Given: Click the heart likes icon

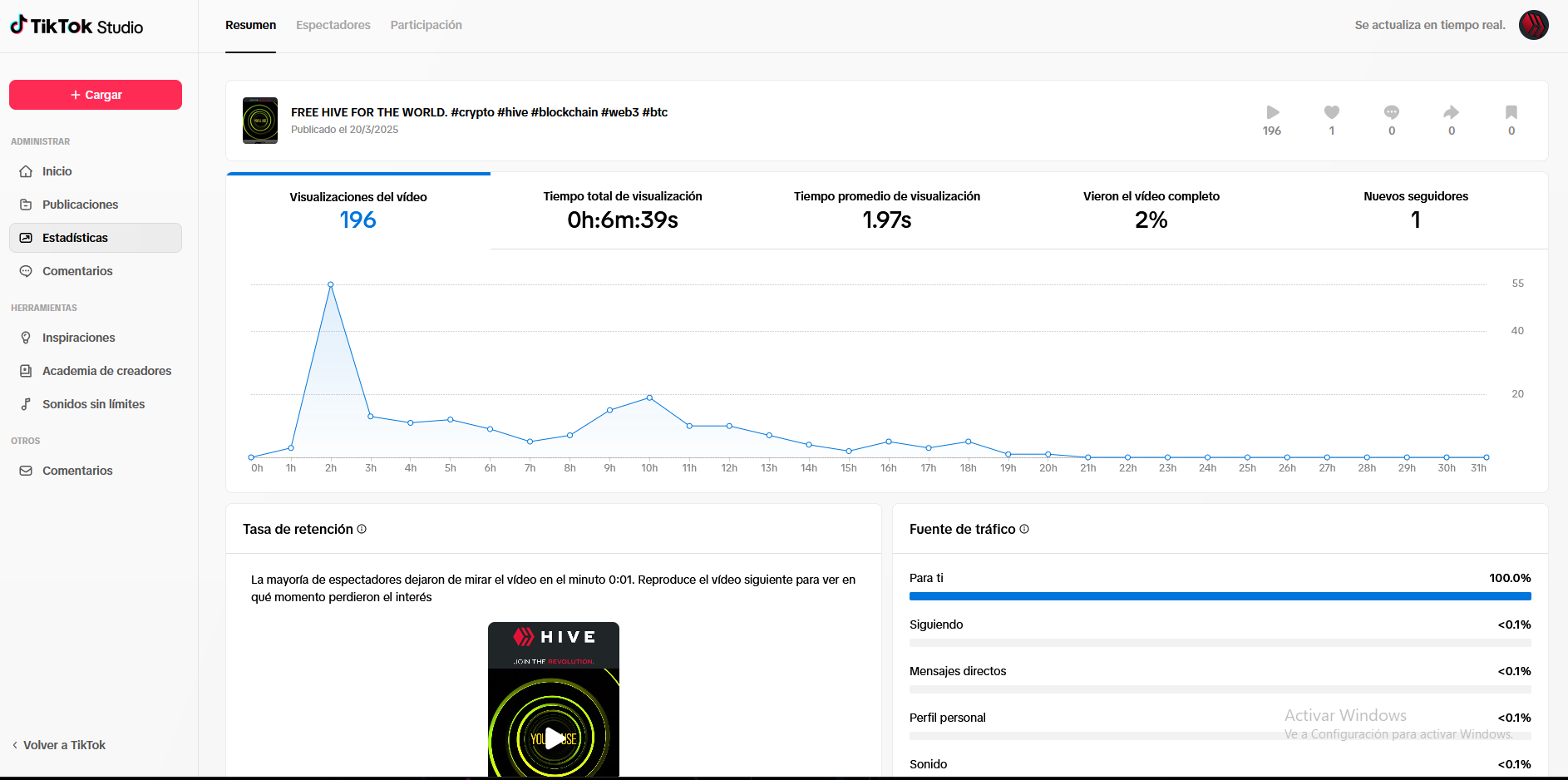Looking at the screenshot, I should click(1332, 112).
